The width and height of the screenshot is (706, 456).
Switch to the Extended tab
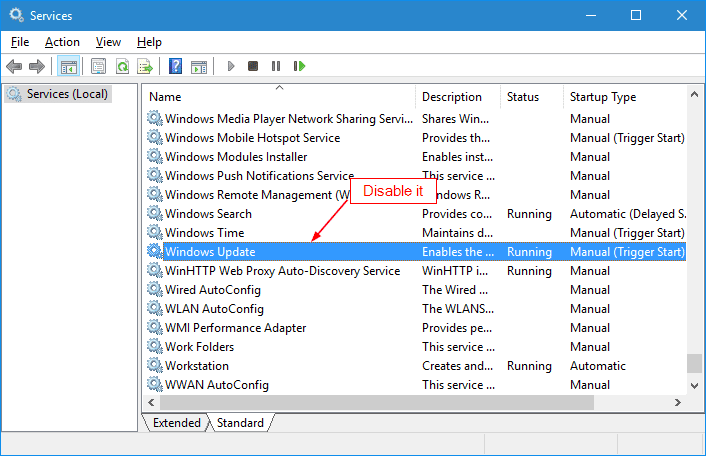176,423
